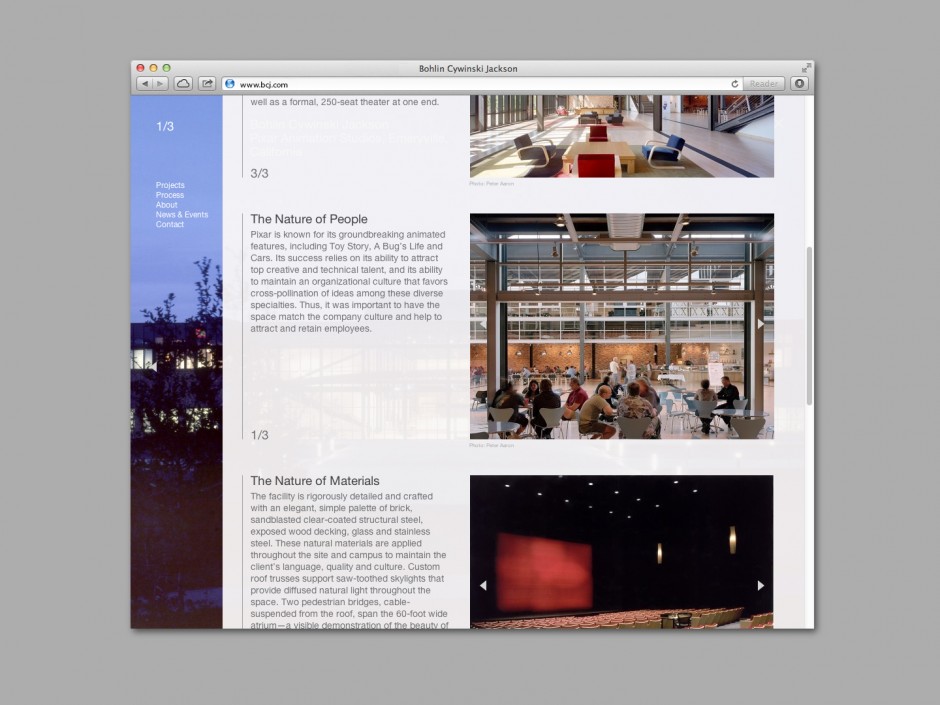
Task: Click the 1/3 counter under The Nature of People
Action: point(260,435)
